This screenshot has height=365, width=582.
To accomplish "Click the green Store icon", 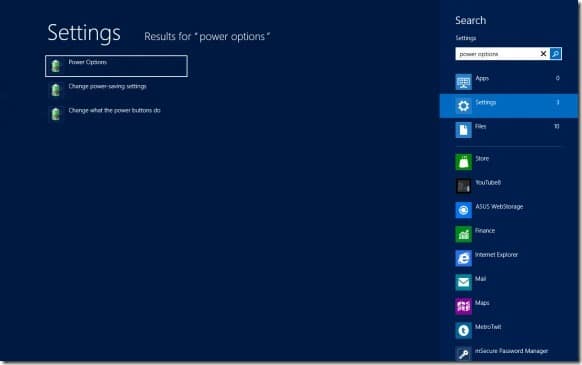I will point(464,162).
